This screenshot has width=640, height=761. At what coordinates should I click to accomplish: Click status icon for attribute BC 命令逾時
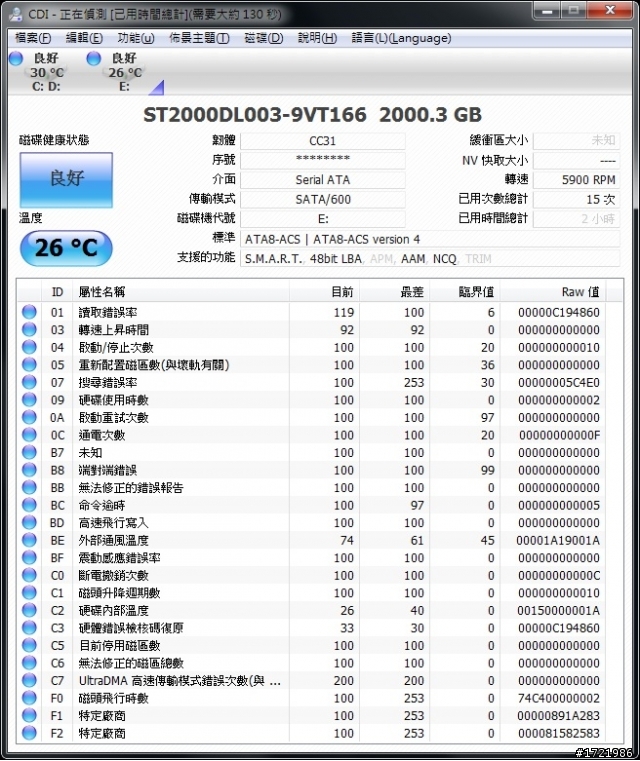click(29, 505)
